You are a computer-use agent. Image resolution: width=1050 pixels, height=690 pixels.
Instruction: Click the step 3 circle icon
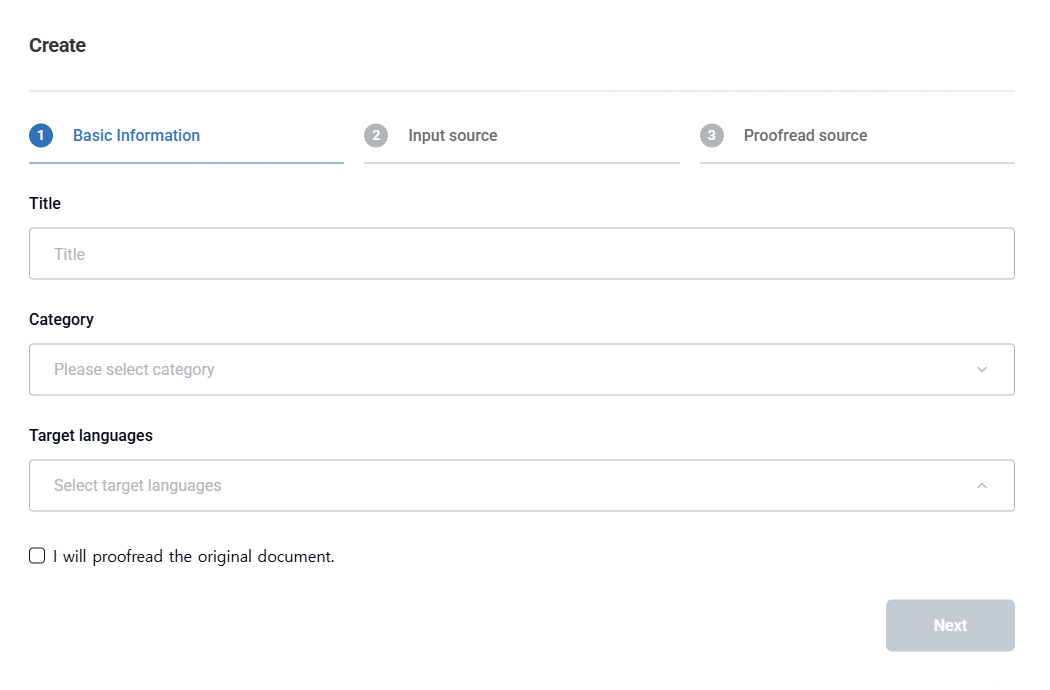(712, 136)
